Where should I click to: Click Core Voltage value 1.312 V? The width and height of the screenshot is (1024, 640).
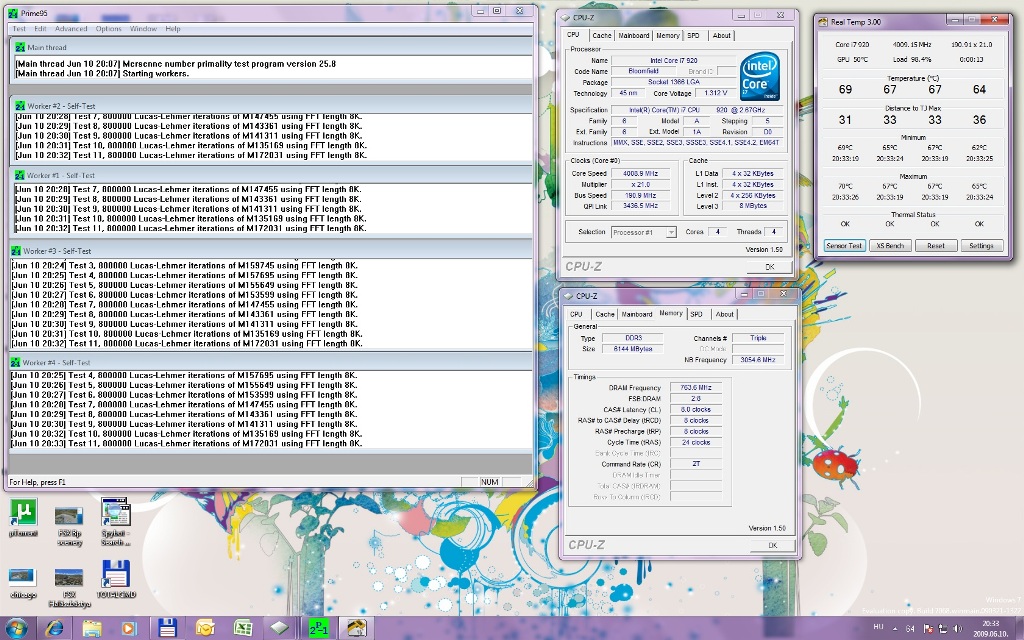click(716, 93)
